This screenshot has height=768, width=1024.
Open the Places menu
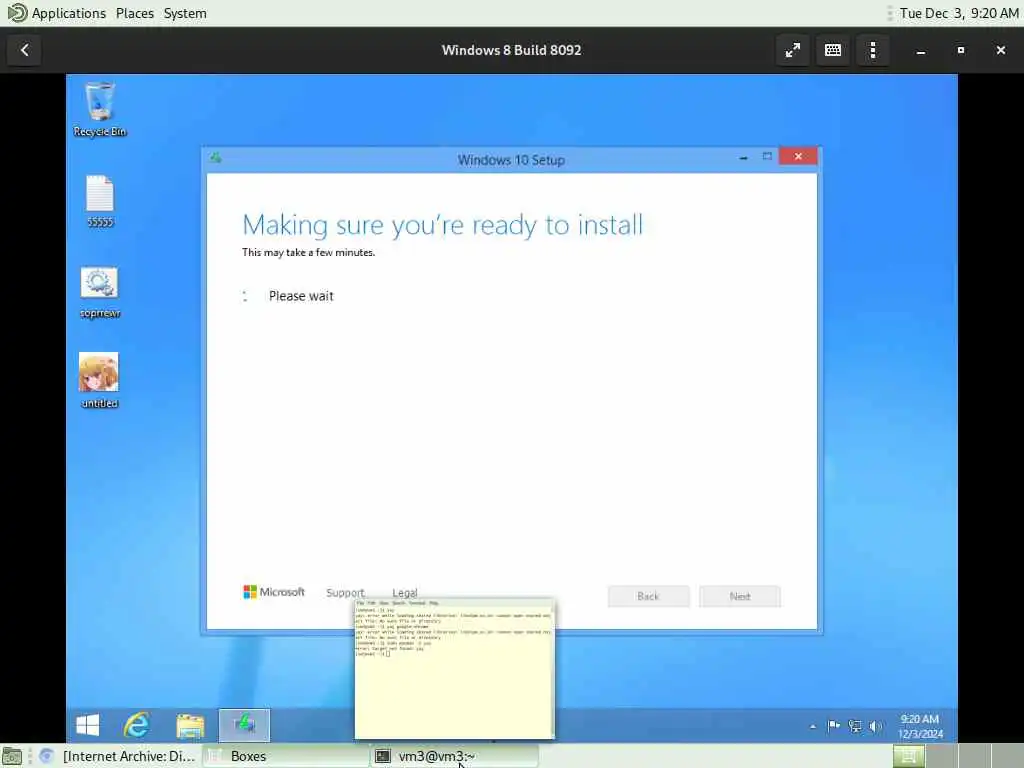[x=135, y=13]
